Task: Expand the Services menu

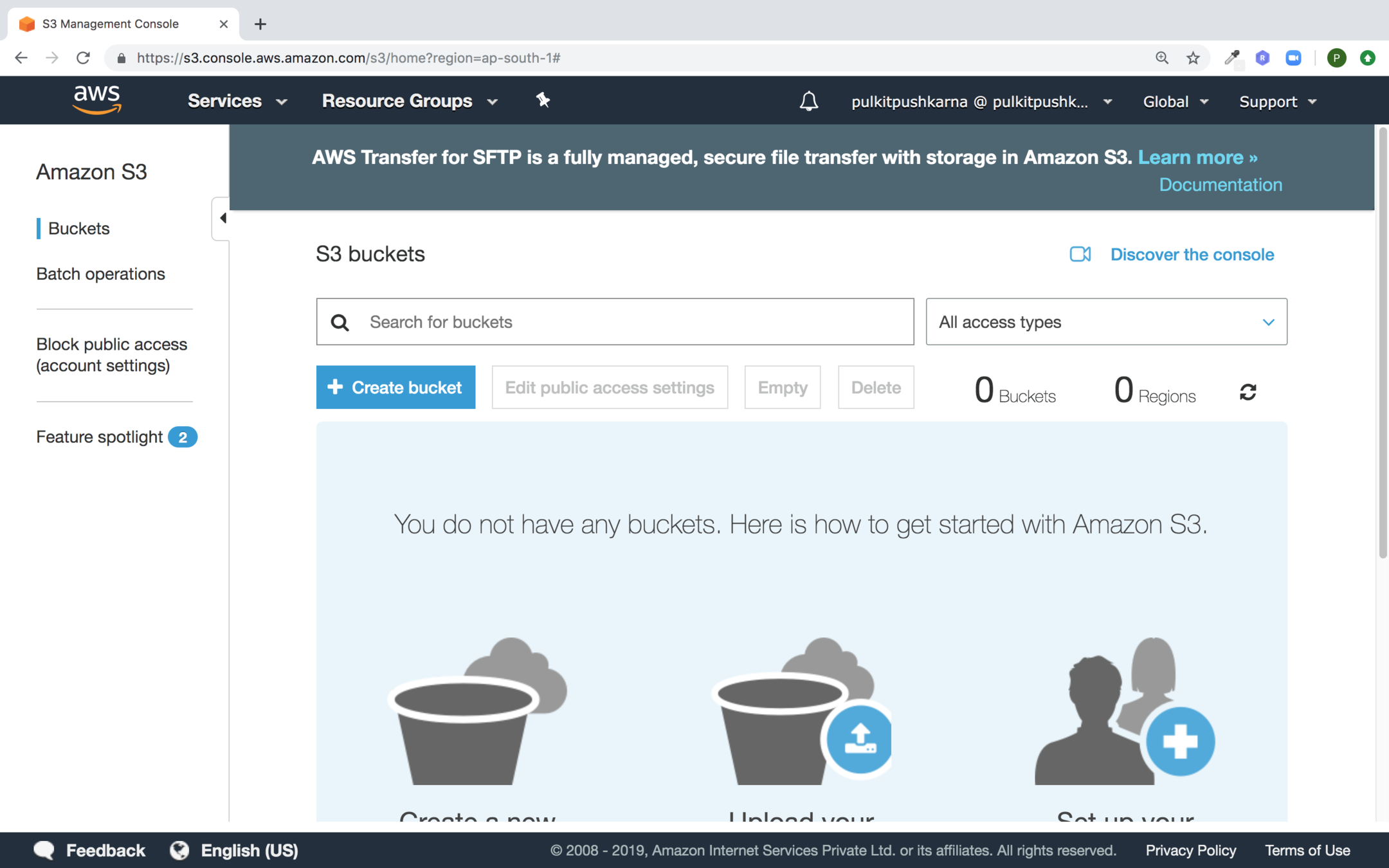Action: pyautogui.click(x=237, y=101)
